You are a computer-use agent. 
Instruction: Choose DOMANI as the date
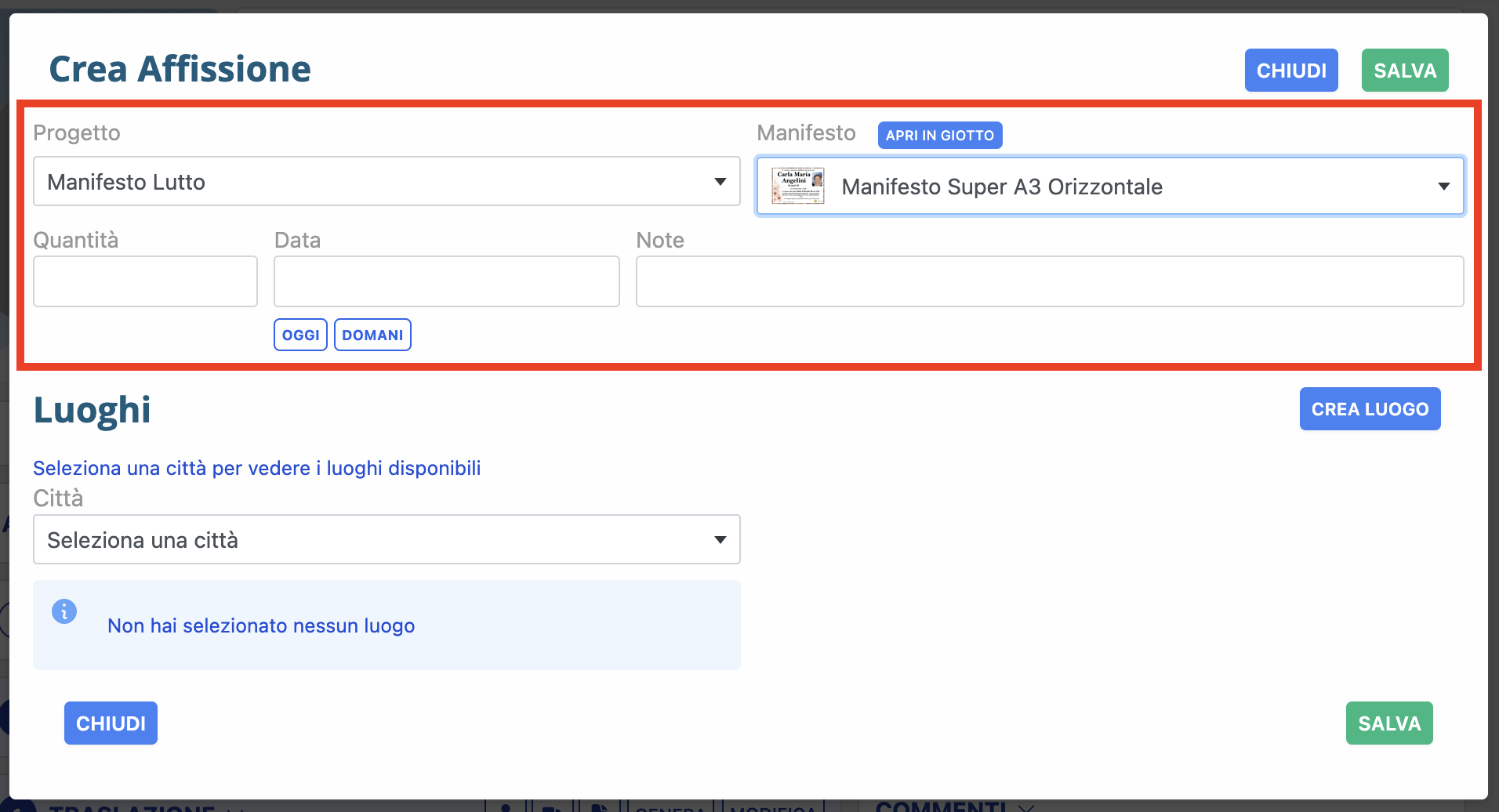tap(372, 335)
